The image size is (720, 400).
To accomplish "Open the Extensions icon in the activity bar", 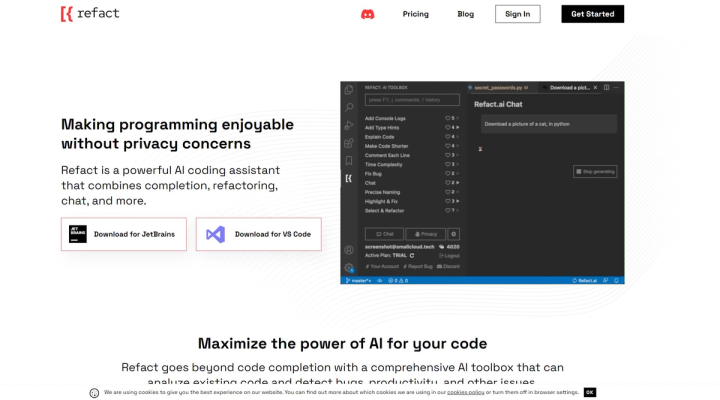I will coord(349,143).
